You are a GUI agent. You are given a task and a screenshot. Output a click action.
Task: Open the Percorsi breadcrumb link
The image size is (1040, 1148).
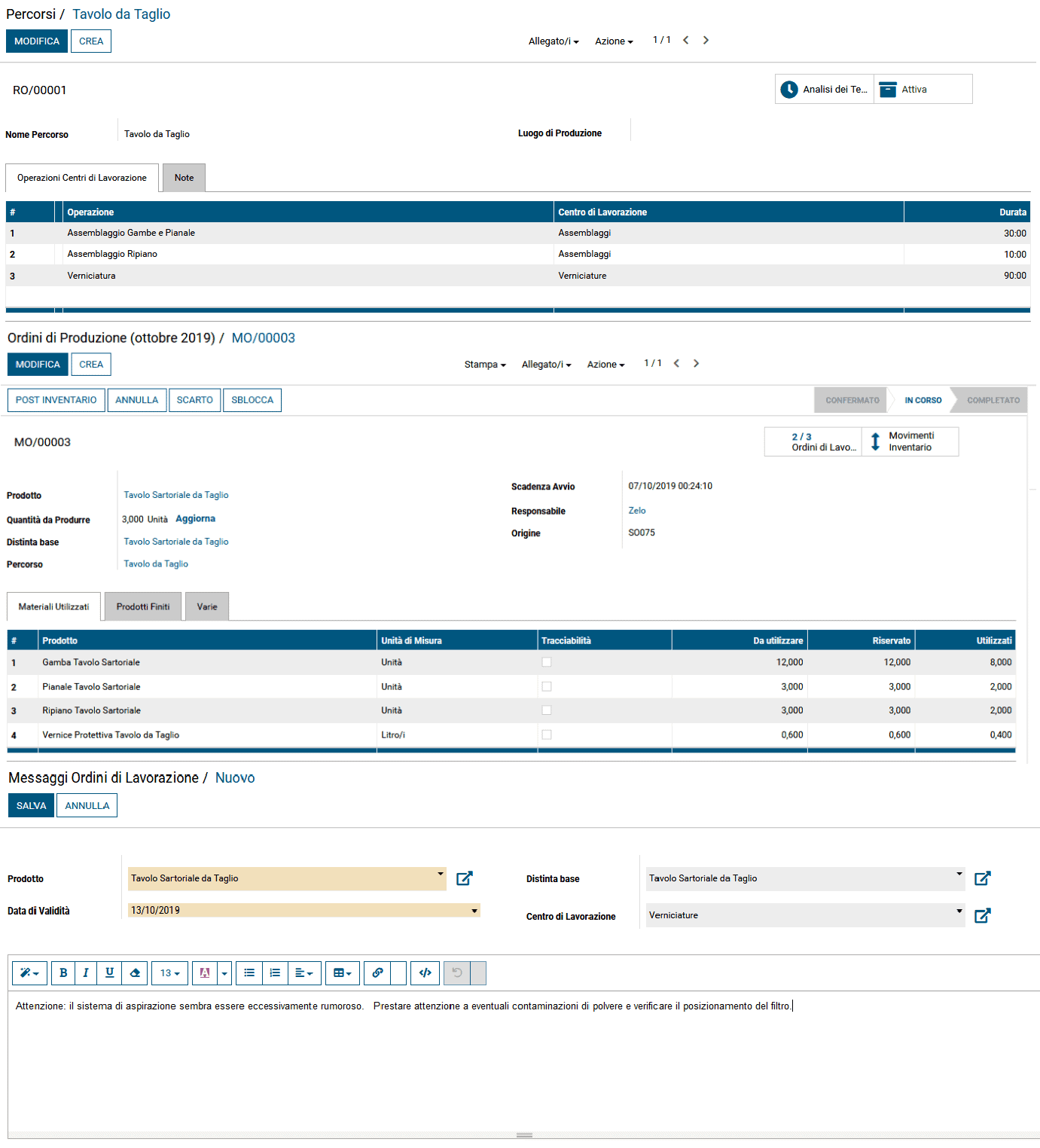pyautogui.click(x=31, y=14)
